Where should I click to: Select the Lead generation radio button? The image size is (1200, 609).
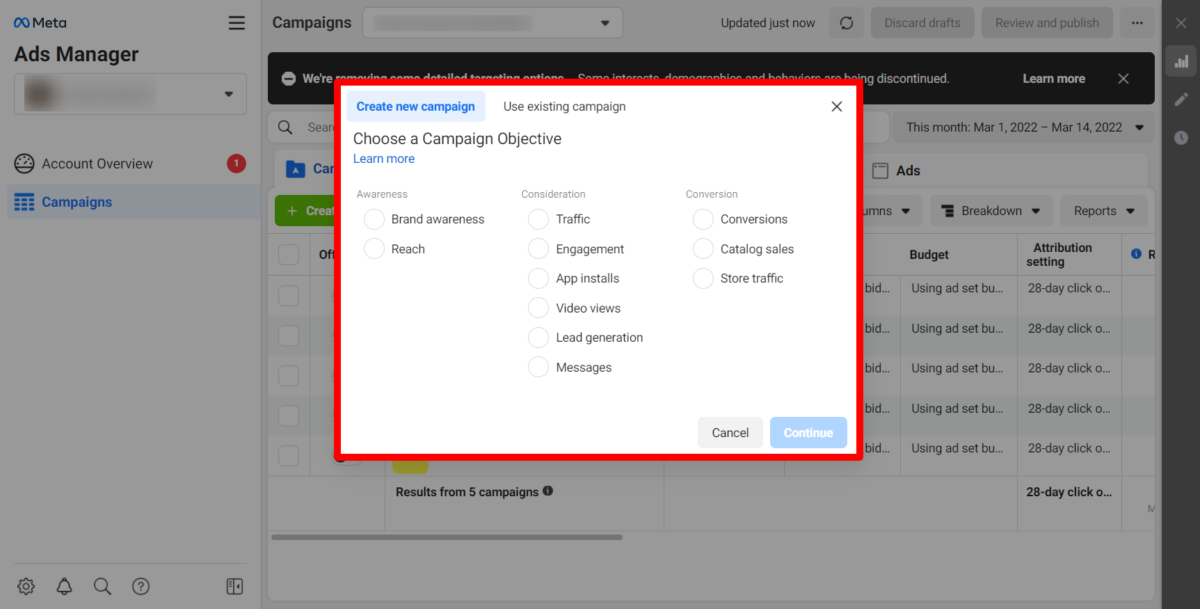click(x=539, y=338)
